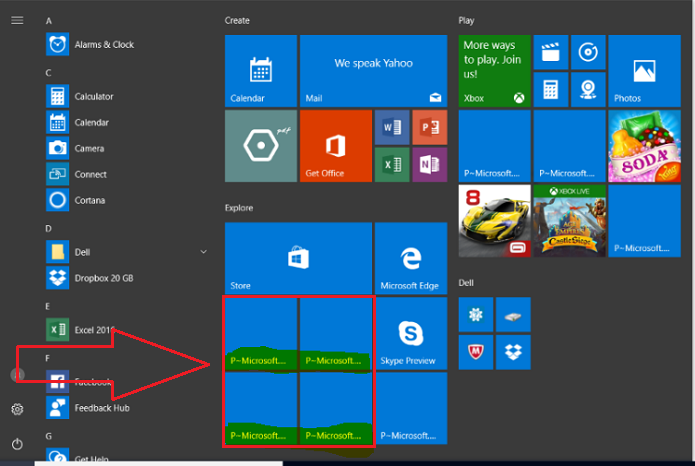Open the Xbox tile

(x=494, y=71)
